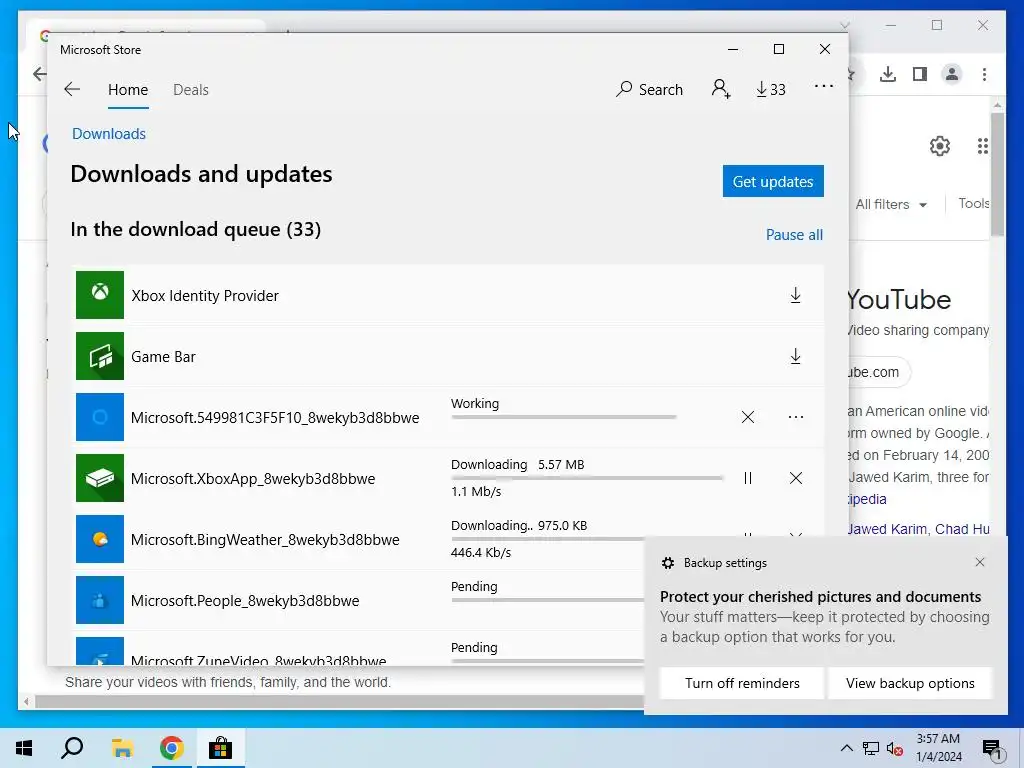The image size is (1024, 768).
Task: Switch to the Deals tab
Action: click(191, 89)
